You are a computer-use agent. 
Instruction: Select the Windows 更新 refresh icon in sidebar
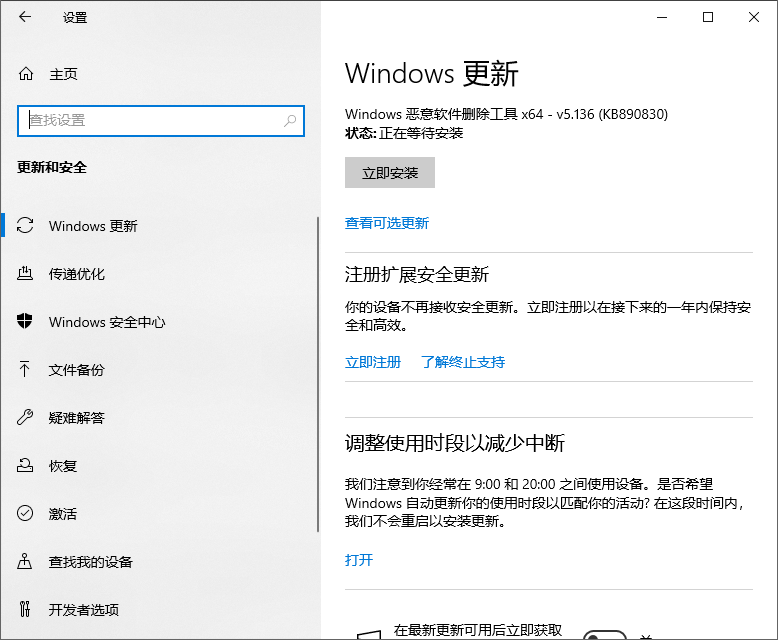tap(25, 225)
